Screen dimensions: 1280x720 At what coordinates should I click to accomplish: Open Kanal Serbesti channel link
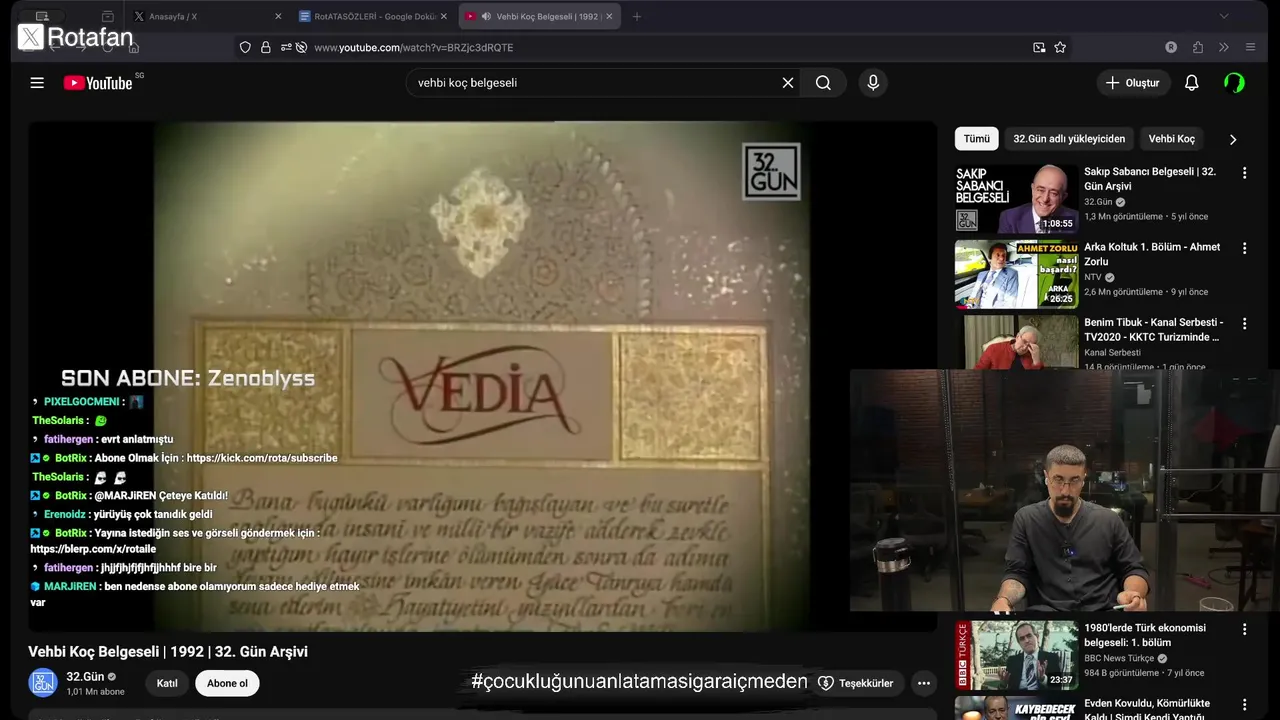pos(1112,352)
